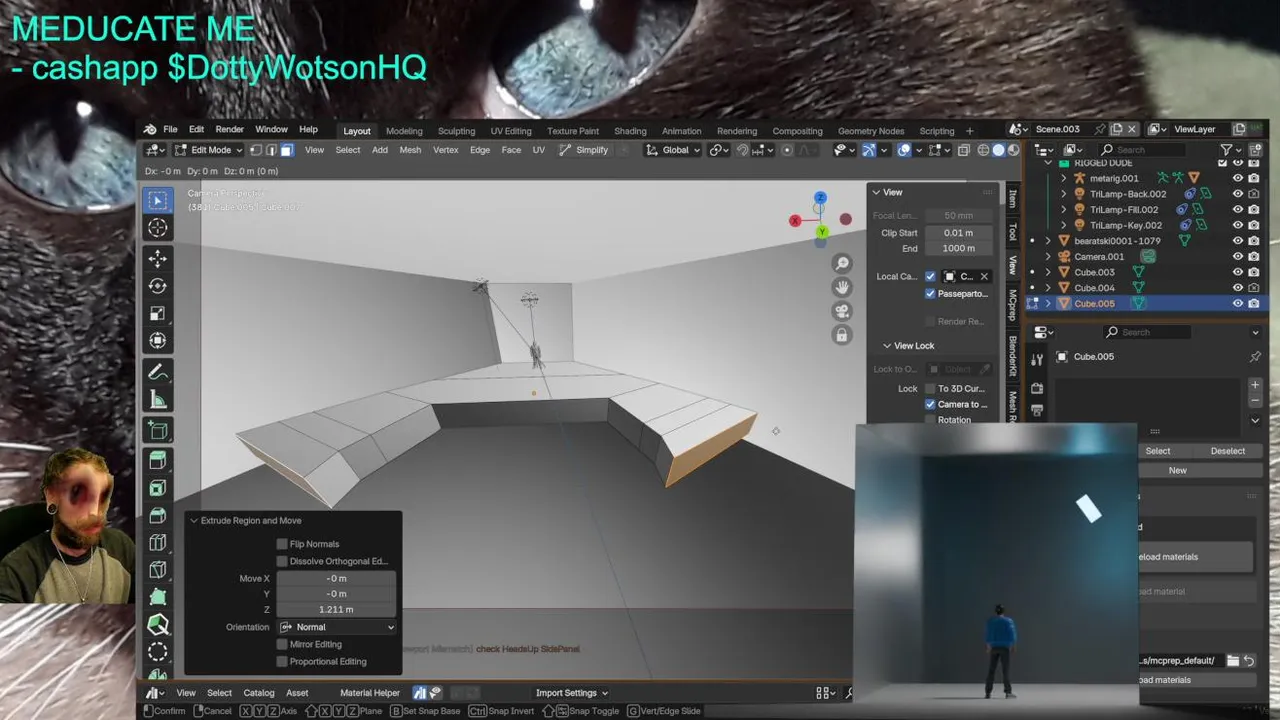Select the Poly Build tool

[158, 597]
